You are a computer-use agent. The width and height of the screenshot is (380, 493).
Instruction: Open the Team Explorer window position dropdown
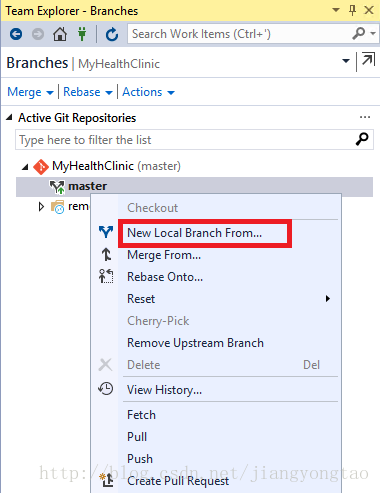pyautogui.click(x=336, y=10)
